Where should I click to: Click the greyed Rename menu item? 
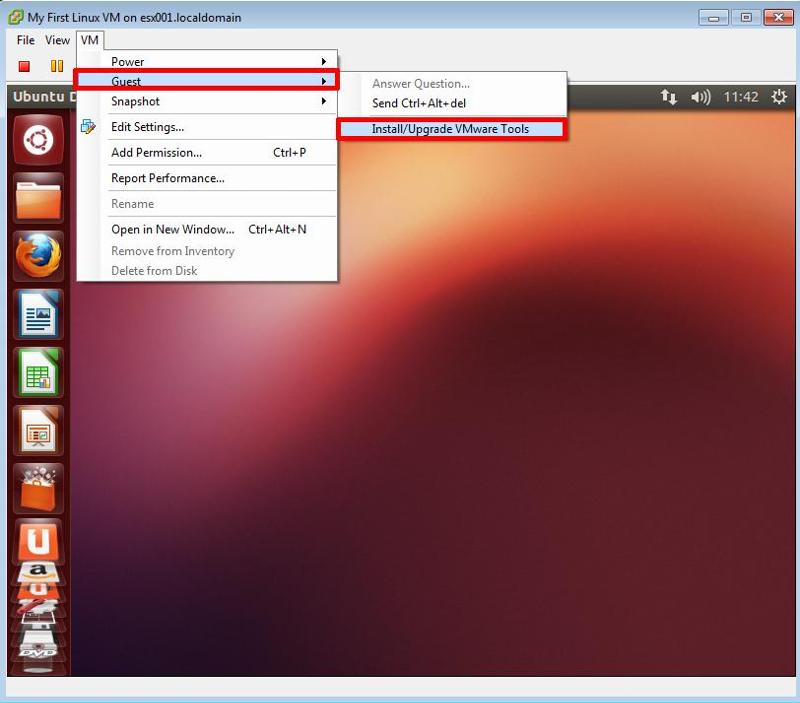[207, 204]
